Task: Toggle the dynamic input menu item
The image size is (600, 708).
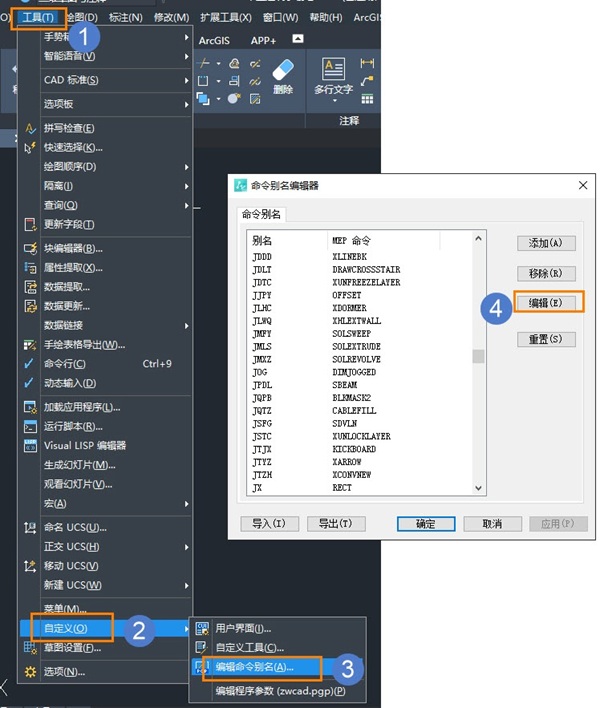Action: click(x=106, y=383)
